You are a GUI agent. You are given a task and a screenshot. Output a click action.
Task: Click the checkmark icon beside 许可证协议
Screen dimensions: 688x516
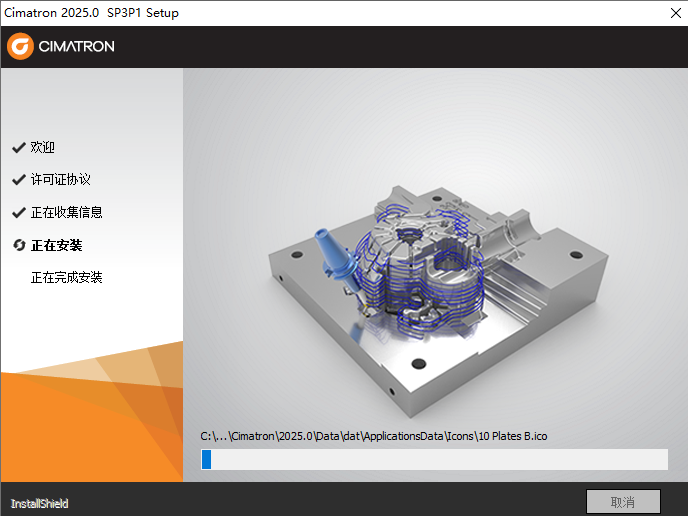tap(18, 180)
